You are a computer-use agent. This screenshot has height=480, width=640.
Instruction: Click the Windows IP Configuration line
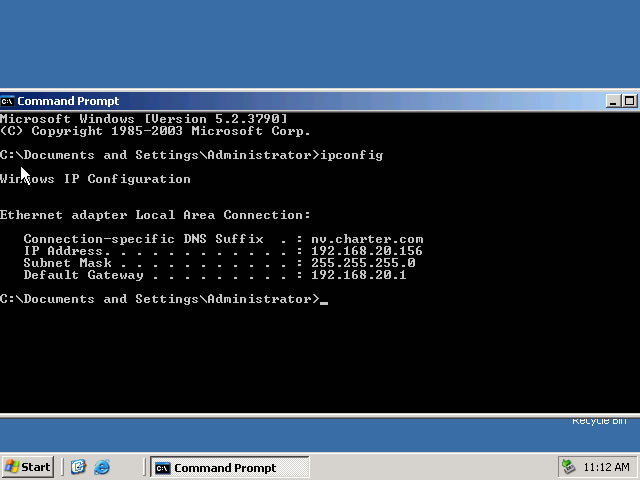tap(95, 179)
